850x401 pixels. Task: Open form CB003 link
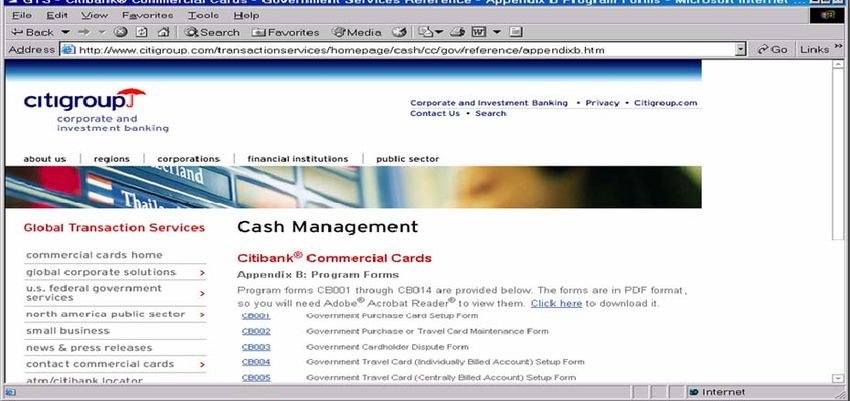pyautogui.click(x=256, y=347)
